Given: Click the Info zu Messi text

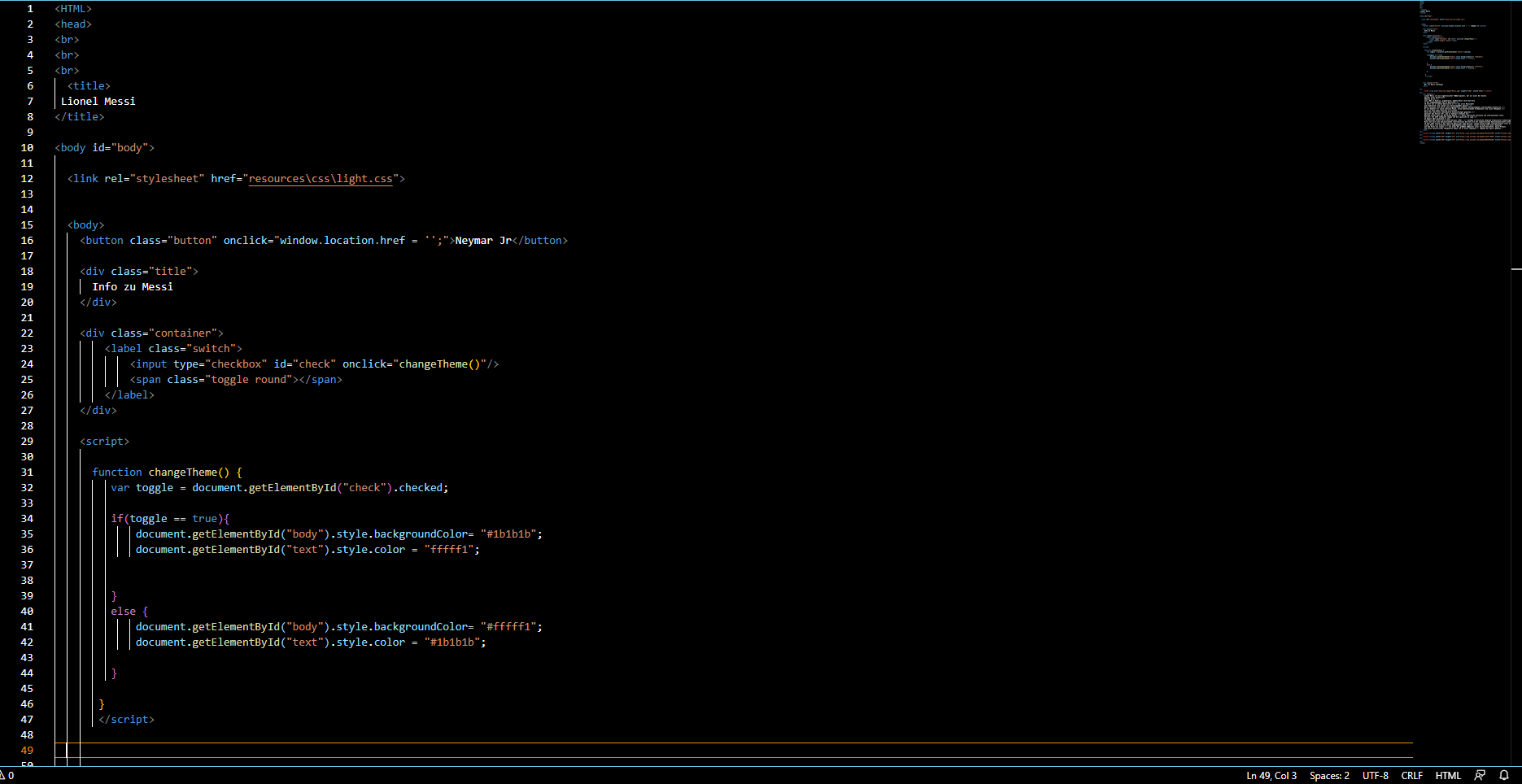Looking at the screenshot, I should pos(132,286).
